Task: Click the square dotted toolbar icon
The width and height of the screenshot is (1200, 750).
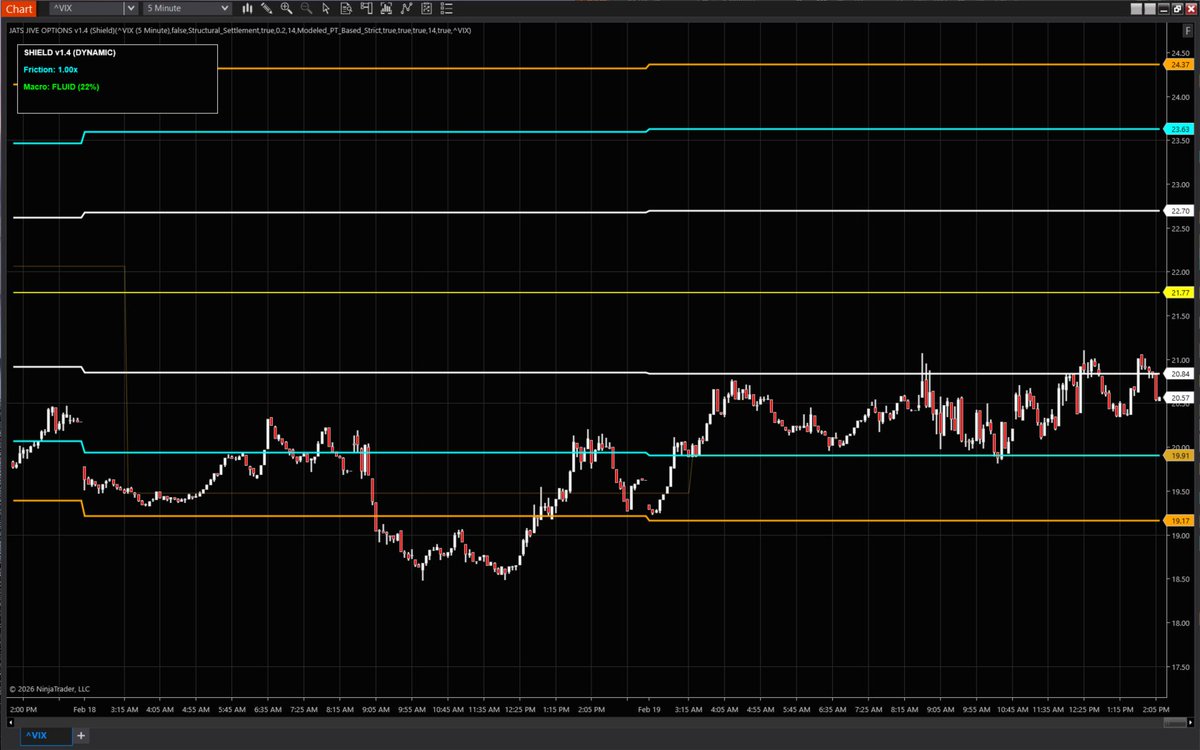Action: click(x=426, y=8)
